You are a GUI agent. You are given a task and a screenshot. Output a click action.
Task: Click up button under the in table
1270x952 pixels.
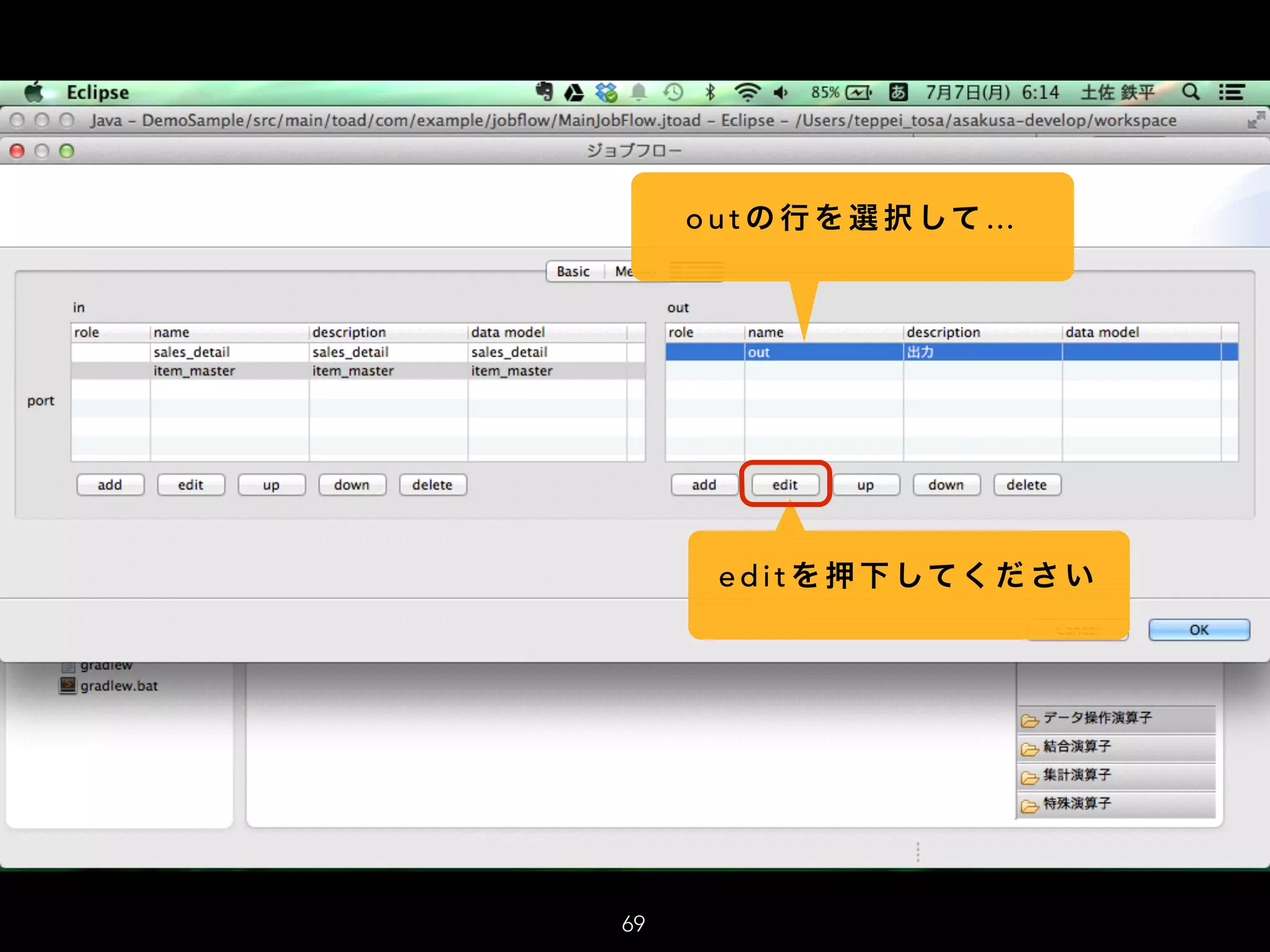272,485
